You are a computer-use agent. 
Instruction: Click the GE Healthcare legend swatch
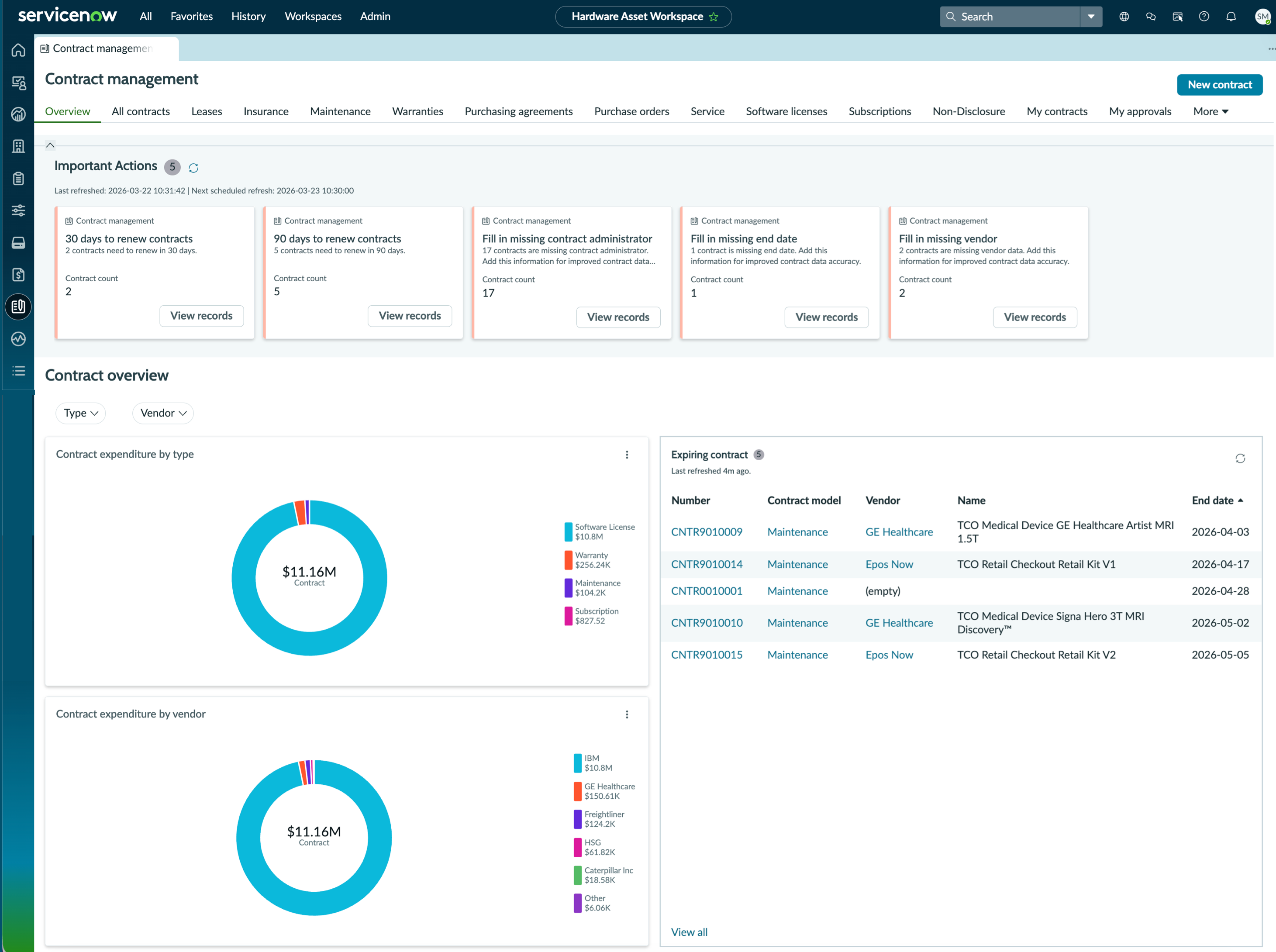pyautogui.click(x=577, y=791)
